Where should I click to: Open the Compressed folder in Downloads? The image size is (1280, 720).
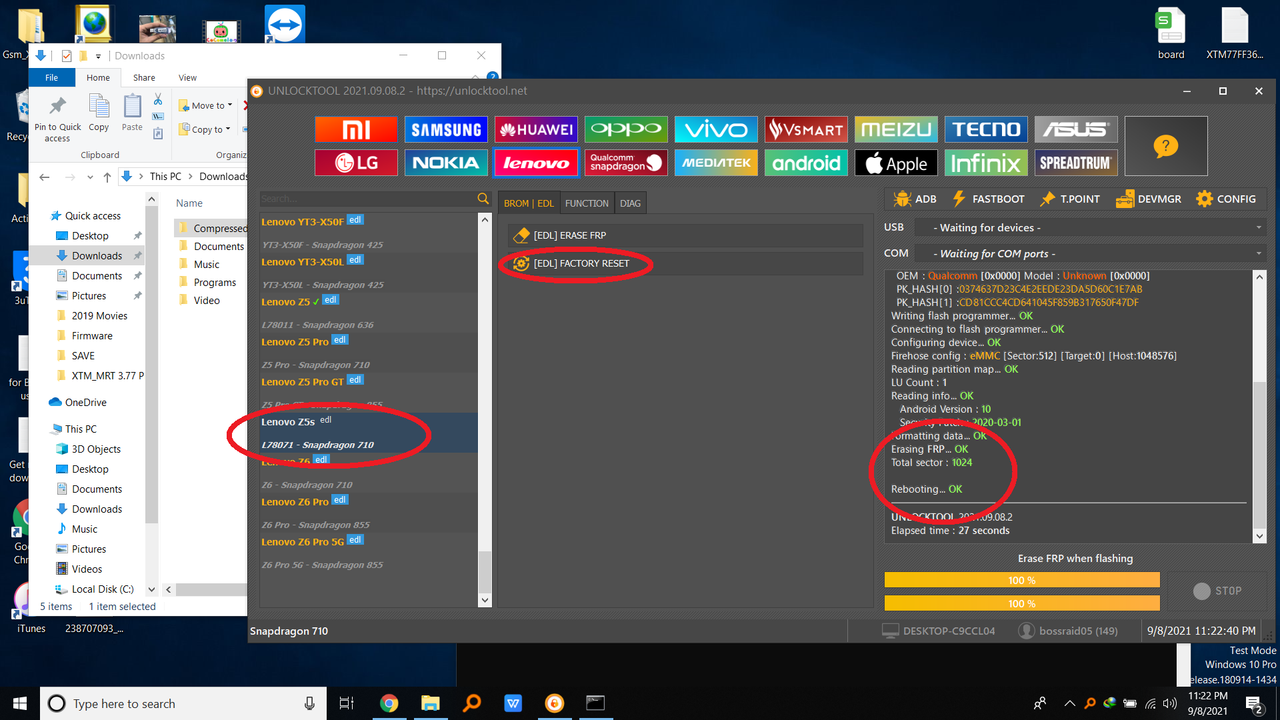(x=220, y=228)
